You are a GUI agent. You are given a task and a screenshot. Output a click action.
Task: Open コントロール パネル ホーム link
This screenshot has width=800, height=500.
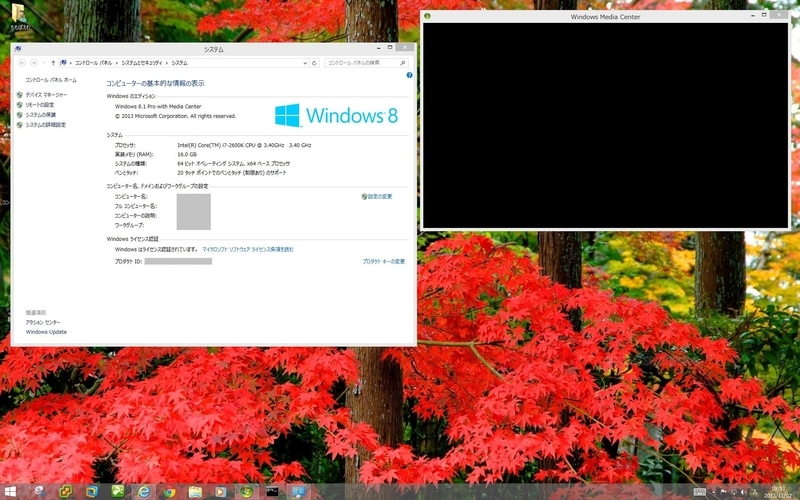[x=51, y=80]
